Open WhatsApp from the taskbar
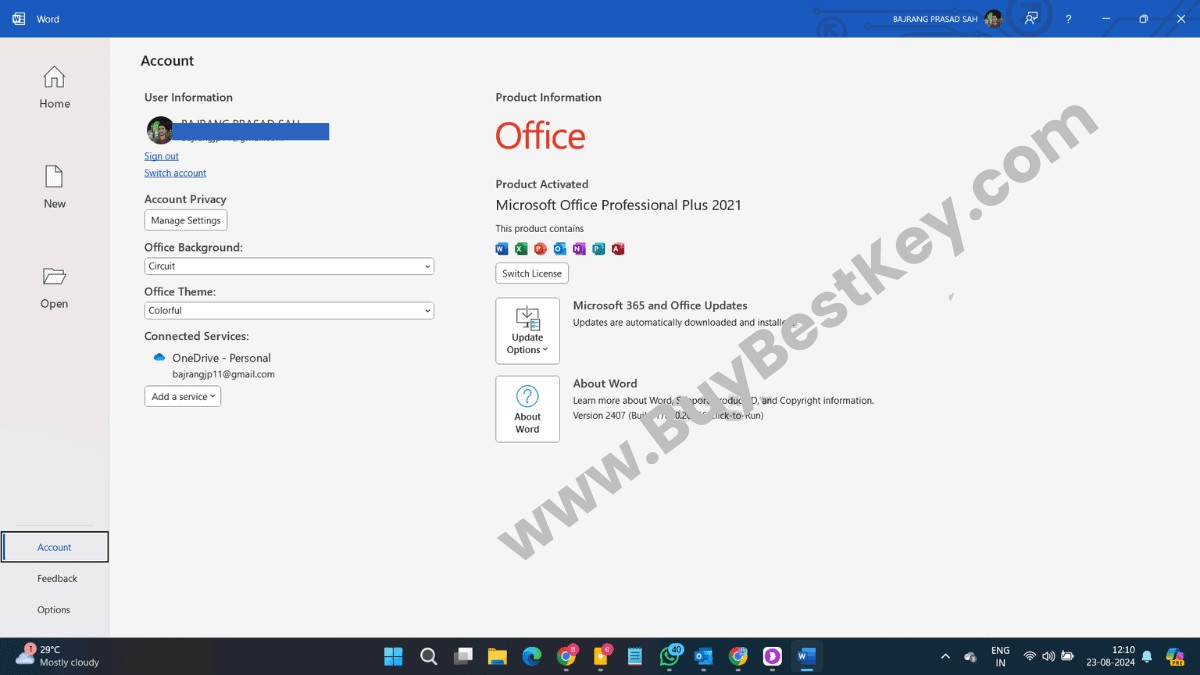 click(x=669, y=656)
